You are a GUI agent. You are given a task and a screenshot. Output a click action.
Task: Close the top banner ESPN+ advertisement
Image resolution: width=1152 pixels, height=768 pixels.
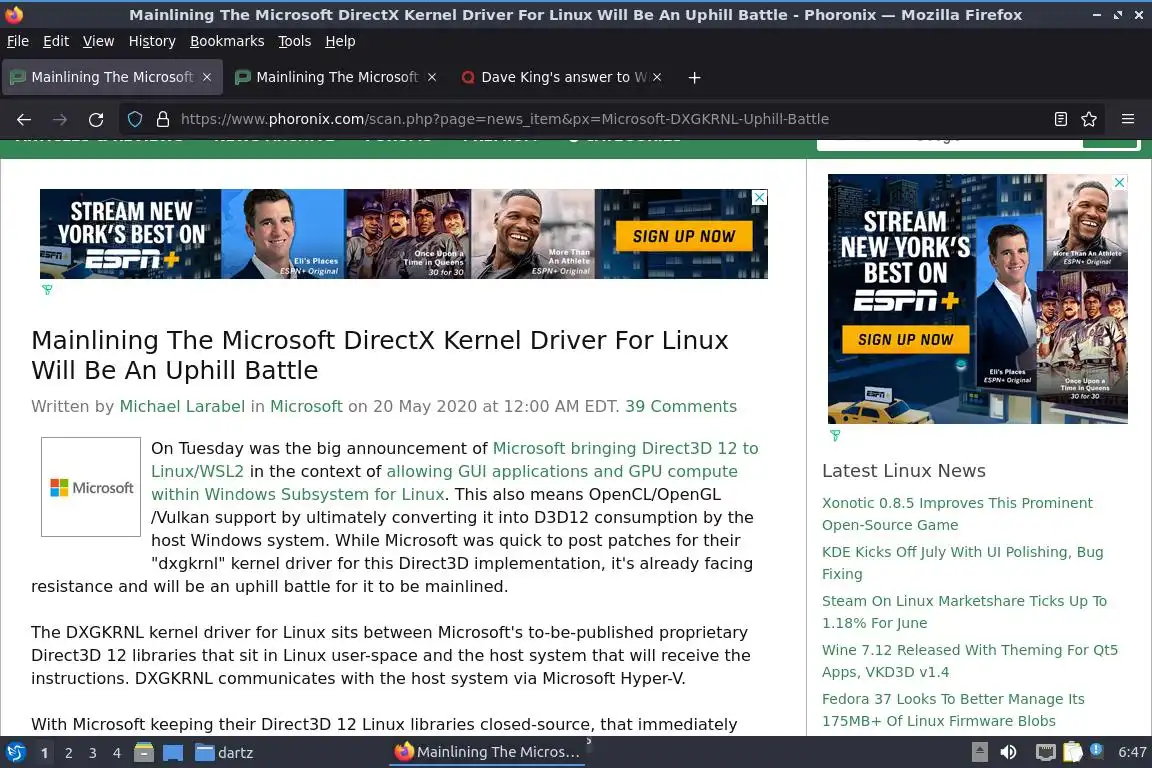point(760,197)
